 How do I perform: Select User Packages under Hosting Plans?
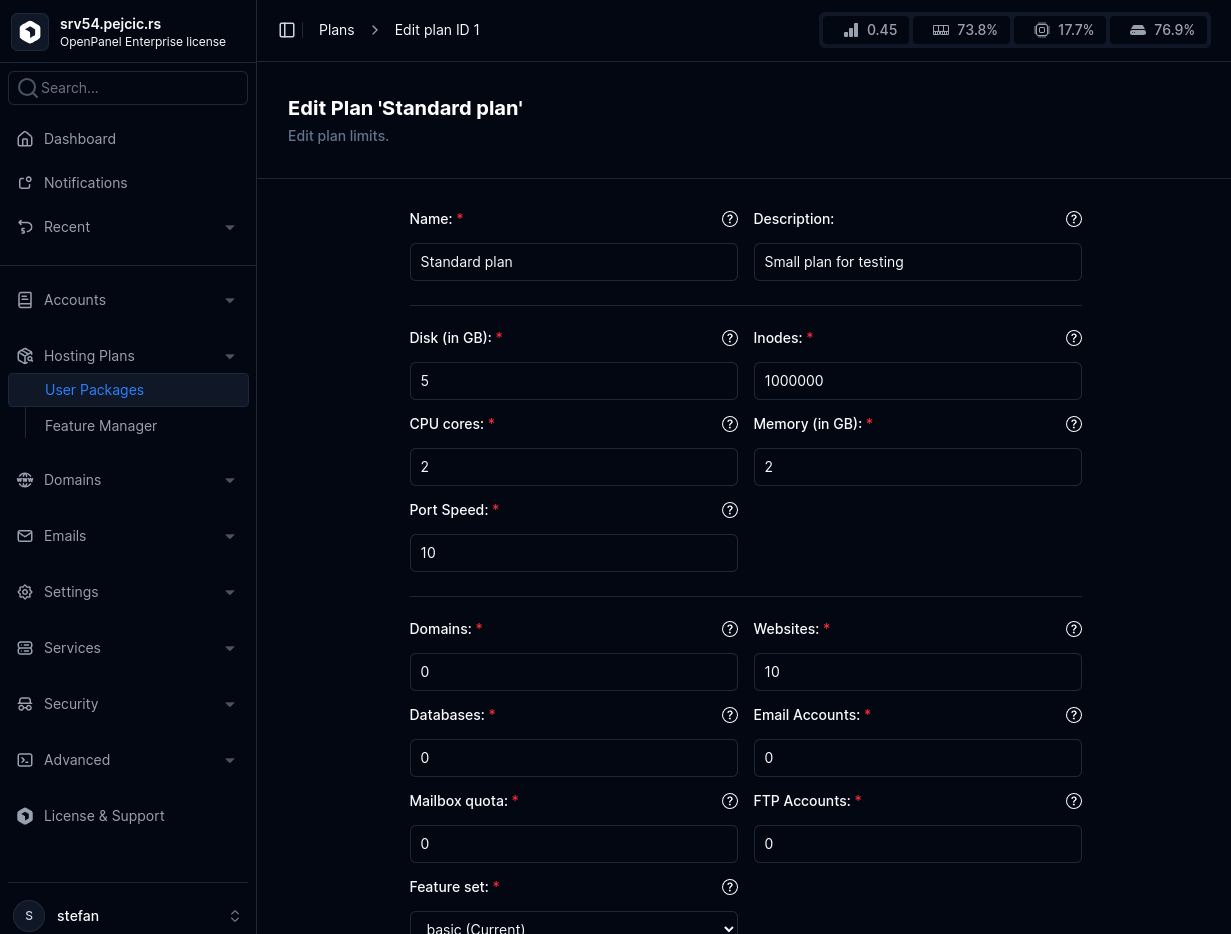click(x=94, y=390)
